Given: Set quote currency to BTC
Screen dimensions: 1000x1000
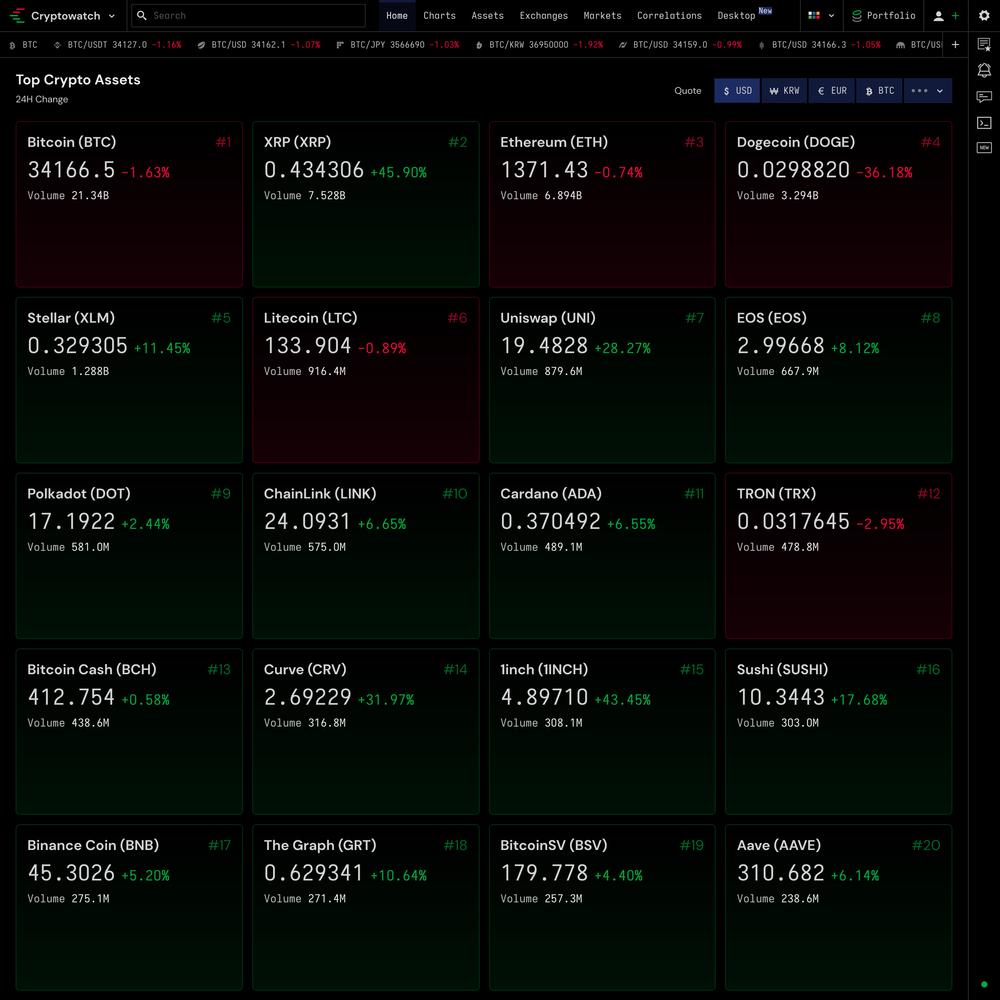Looking at the screenshot, I should (x=879, y=91).
